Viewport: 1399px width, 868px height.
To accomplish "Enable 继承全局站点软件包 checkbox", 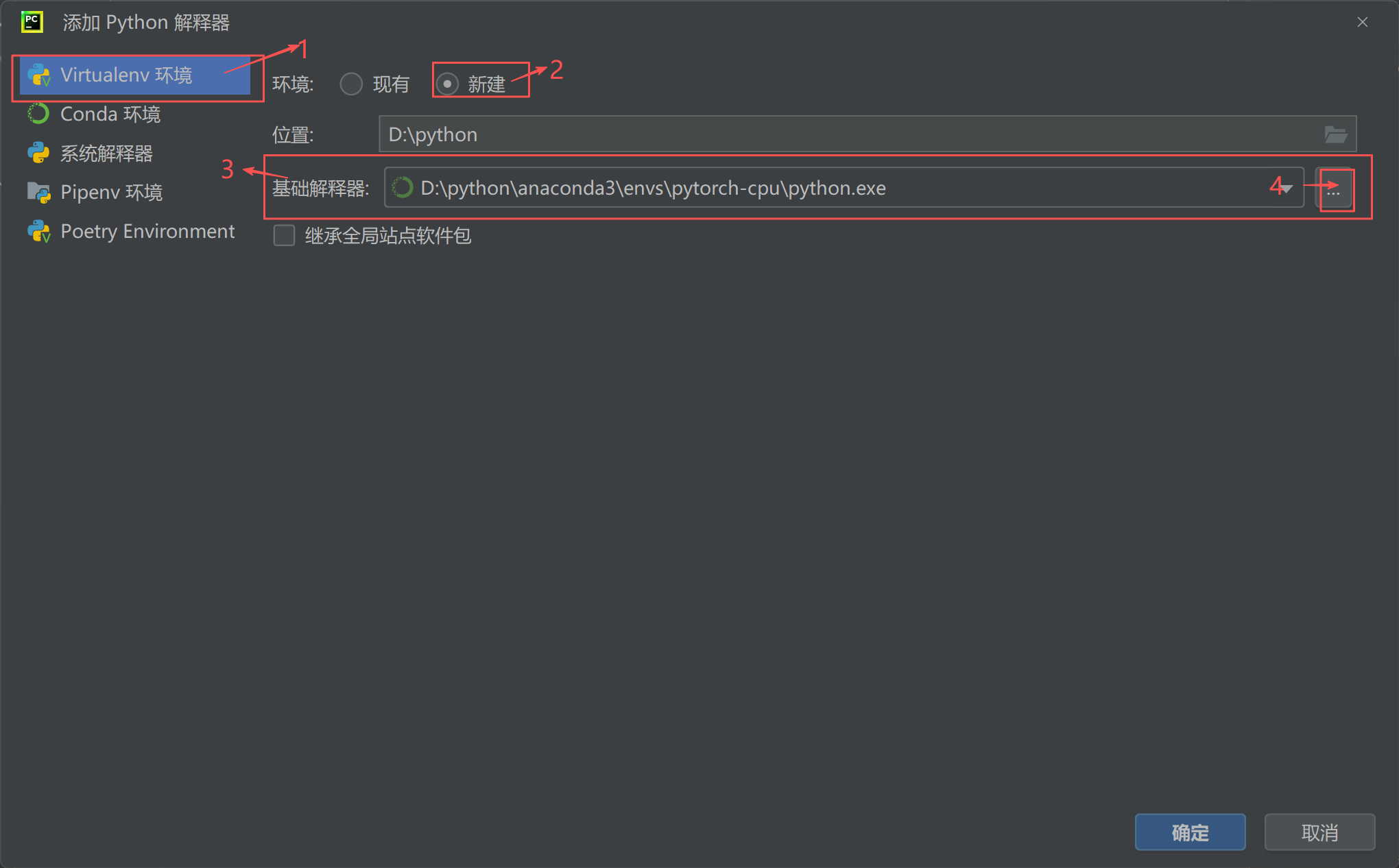I will (284, 235).
